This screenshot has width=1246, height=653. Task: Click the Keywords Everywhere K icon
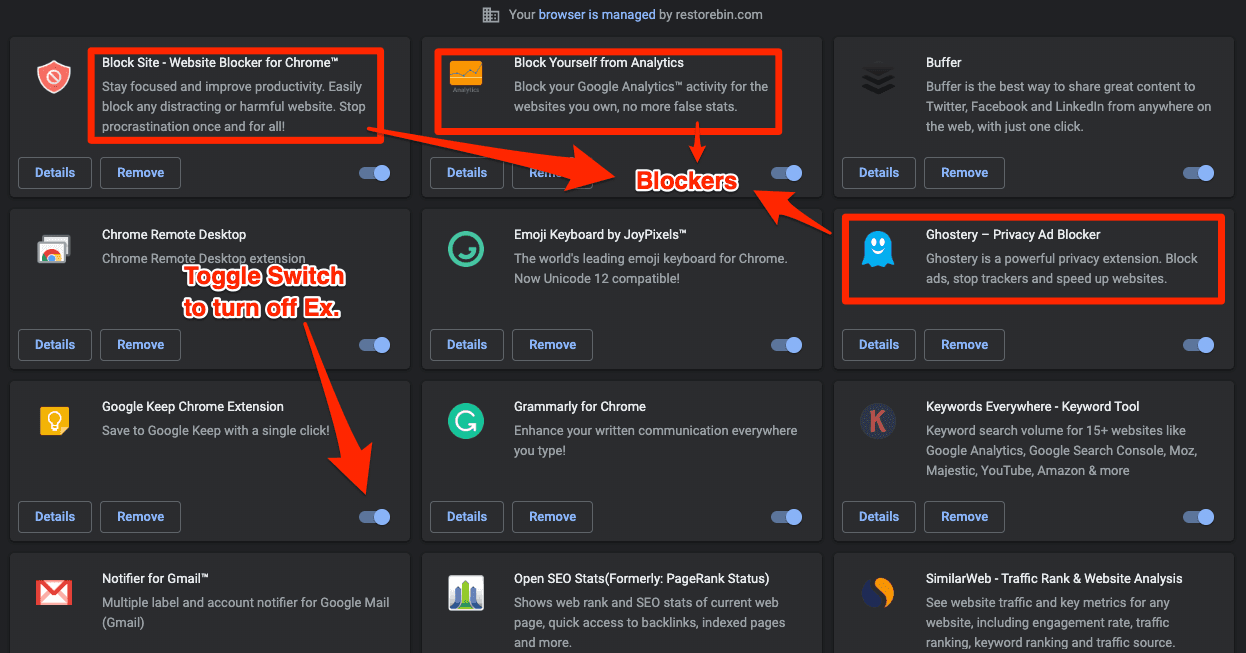click(878, 421)
